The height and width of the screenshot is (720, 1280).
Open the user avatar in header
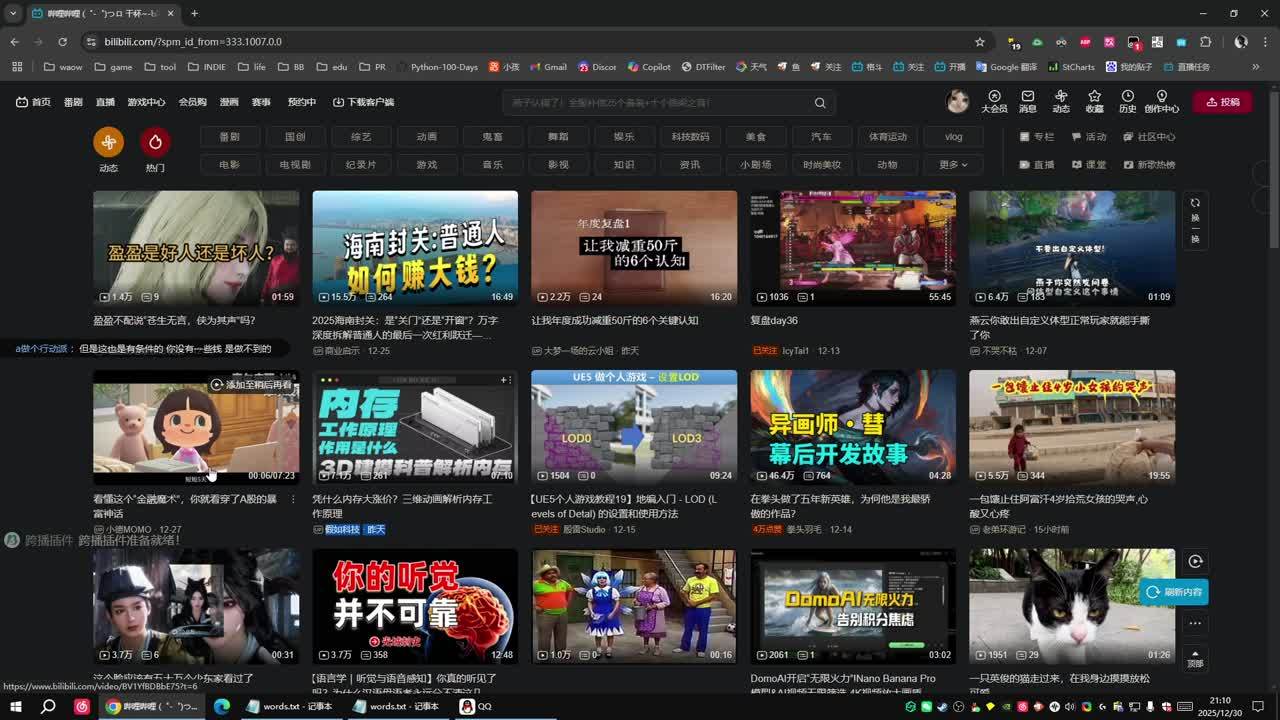click(x=958, y=101)
